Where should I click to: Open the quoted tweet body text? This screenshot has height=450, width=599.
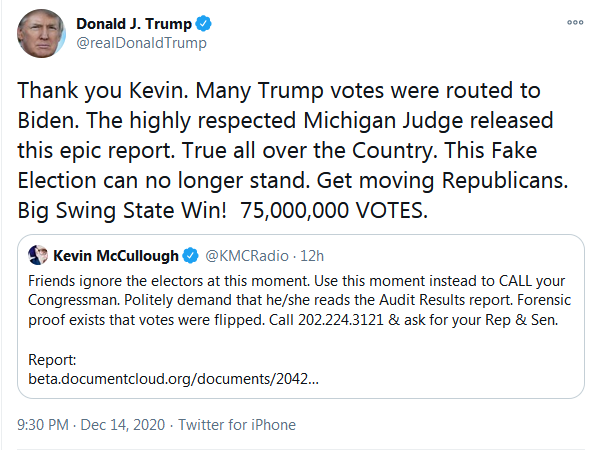click(x=299, y=300)
